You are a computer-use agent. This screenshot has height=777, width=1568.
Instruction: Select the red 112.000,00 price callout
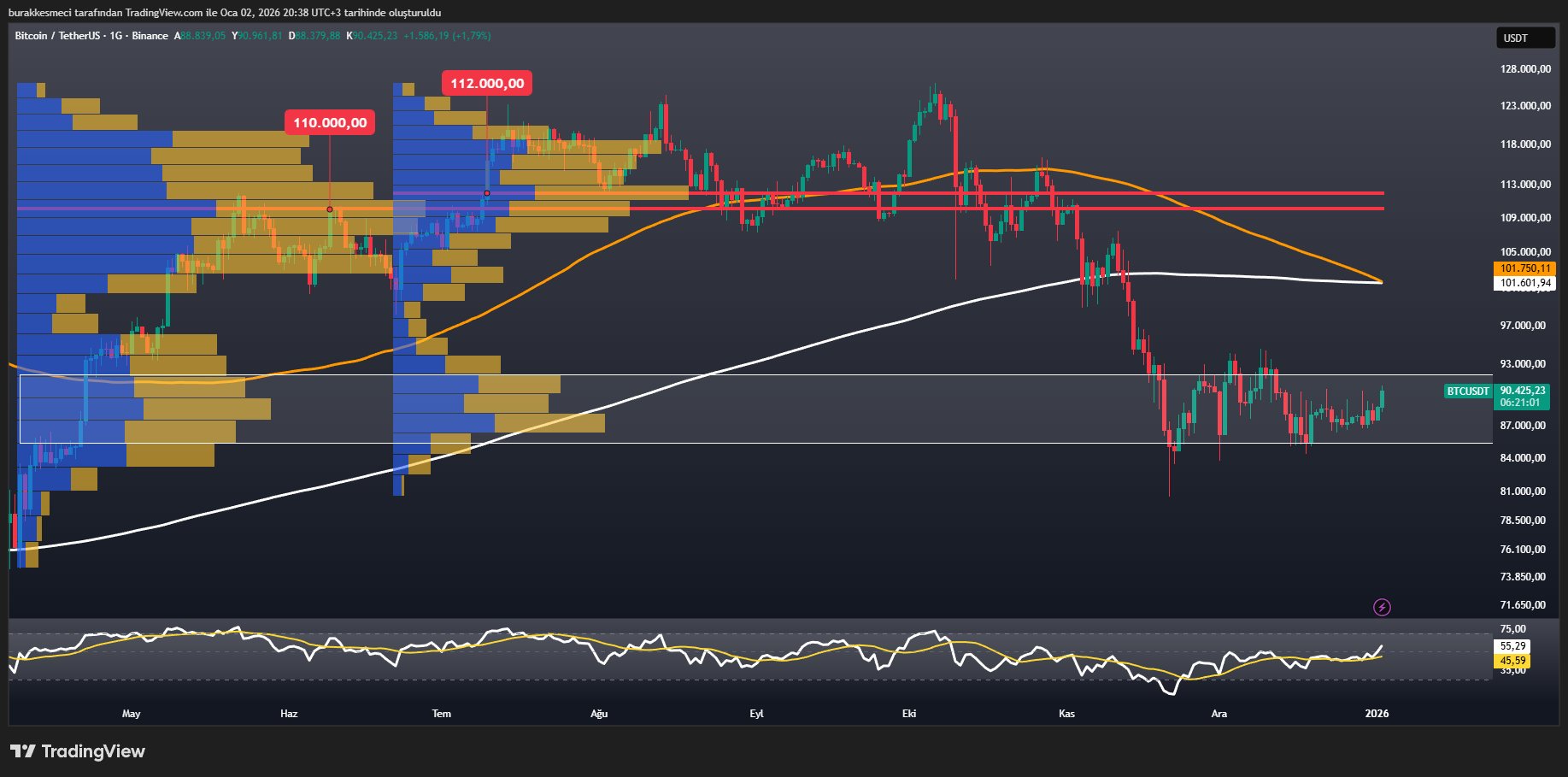pyautogui.click(x=487, y=83)
